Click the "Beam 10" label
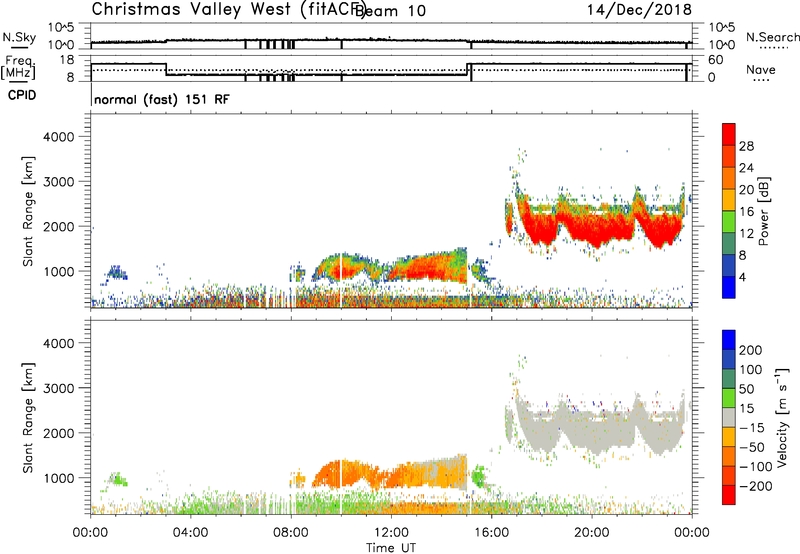800x554 pixels. click(391, 11)
